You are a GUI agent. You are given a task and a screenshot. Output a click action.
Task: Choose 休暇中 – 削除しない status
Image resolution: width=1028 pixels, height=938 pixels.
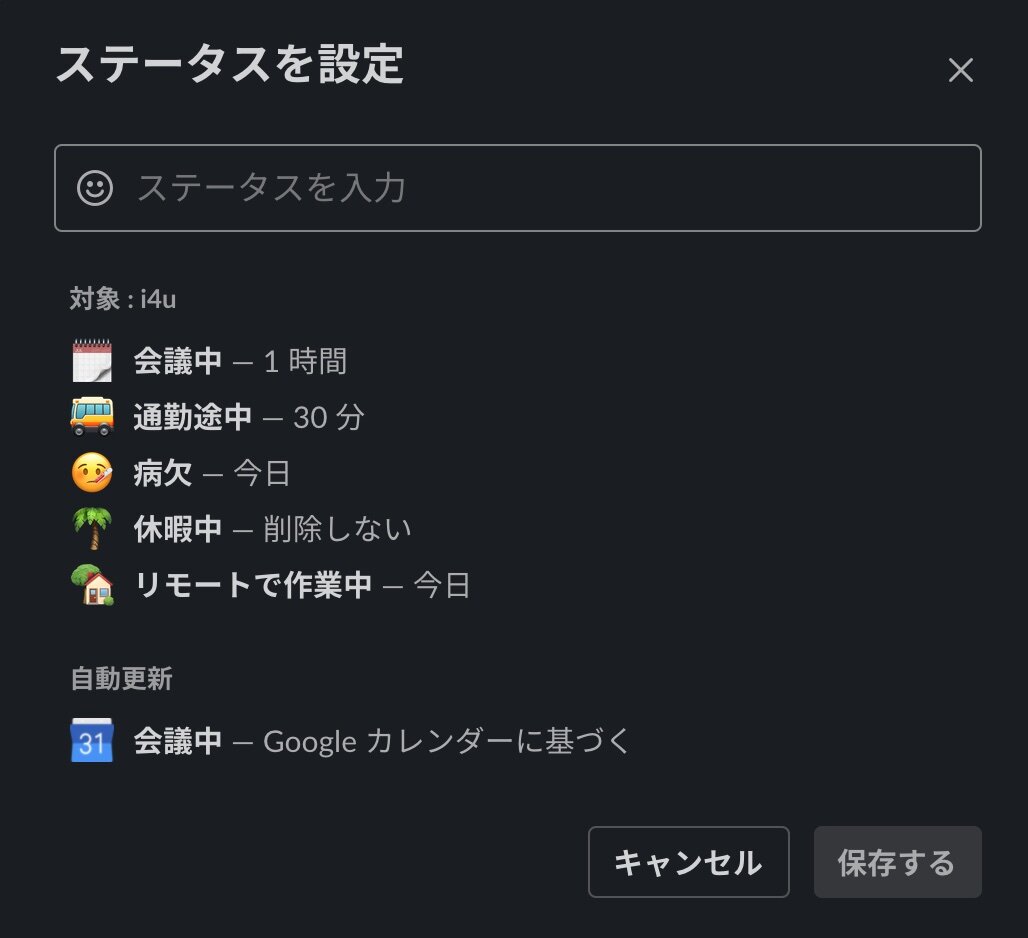click(241, 529)
